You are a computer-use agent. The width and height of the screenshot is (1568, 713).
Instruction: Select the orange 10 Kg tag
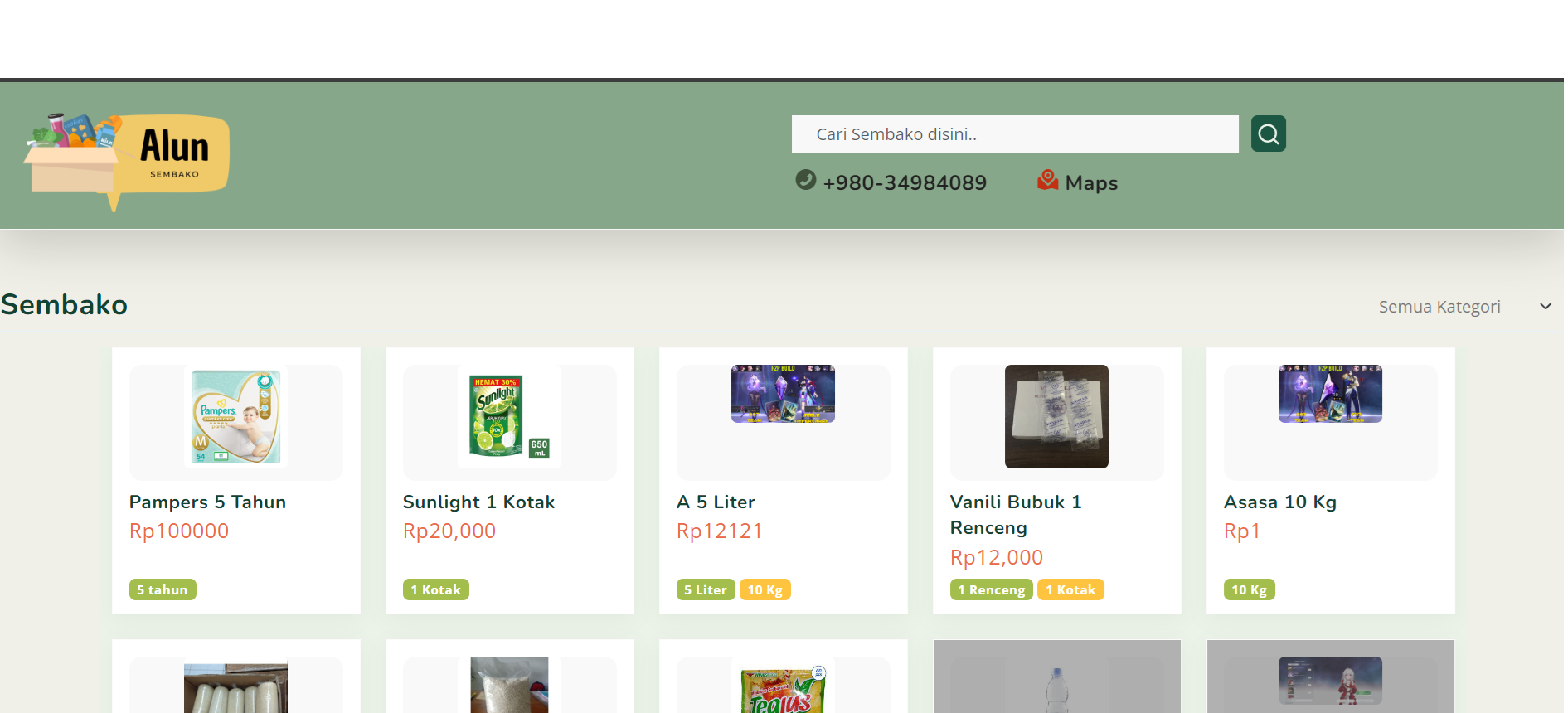click(765, 589)
